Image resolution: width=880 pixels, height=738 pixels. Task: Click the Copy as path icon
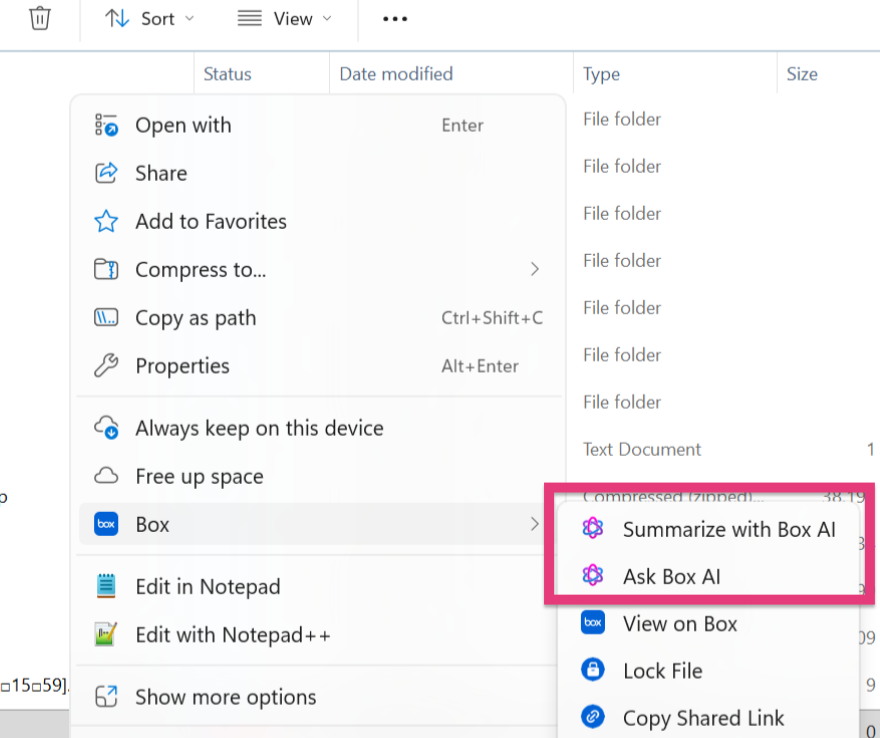[x=106, y=318]
